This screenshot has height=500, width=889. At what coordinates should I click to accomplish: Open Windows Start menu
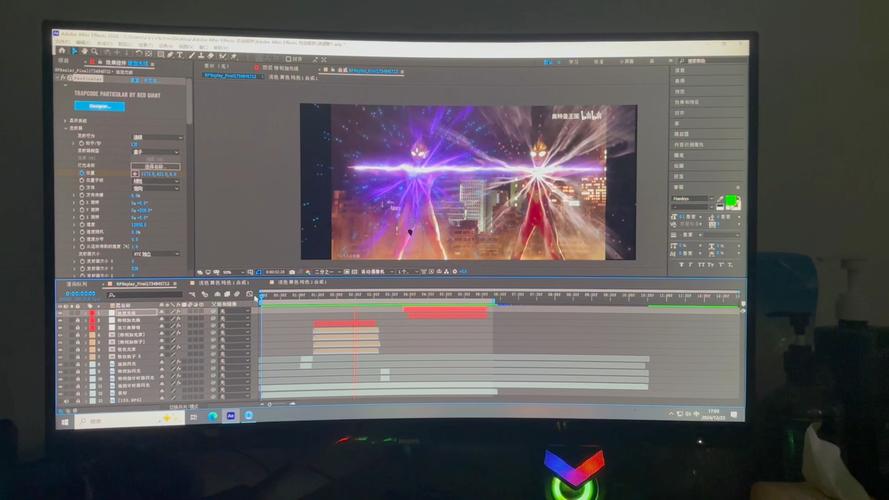tap(65, 422)
